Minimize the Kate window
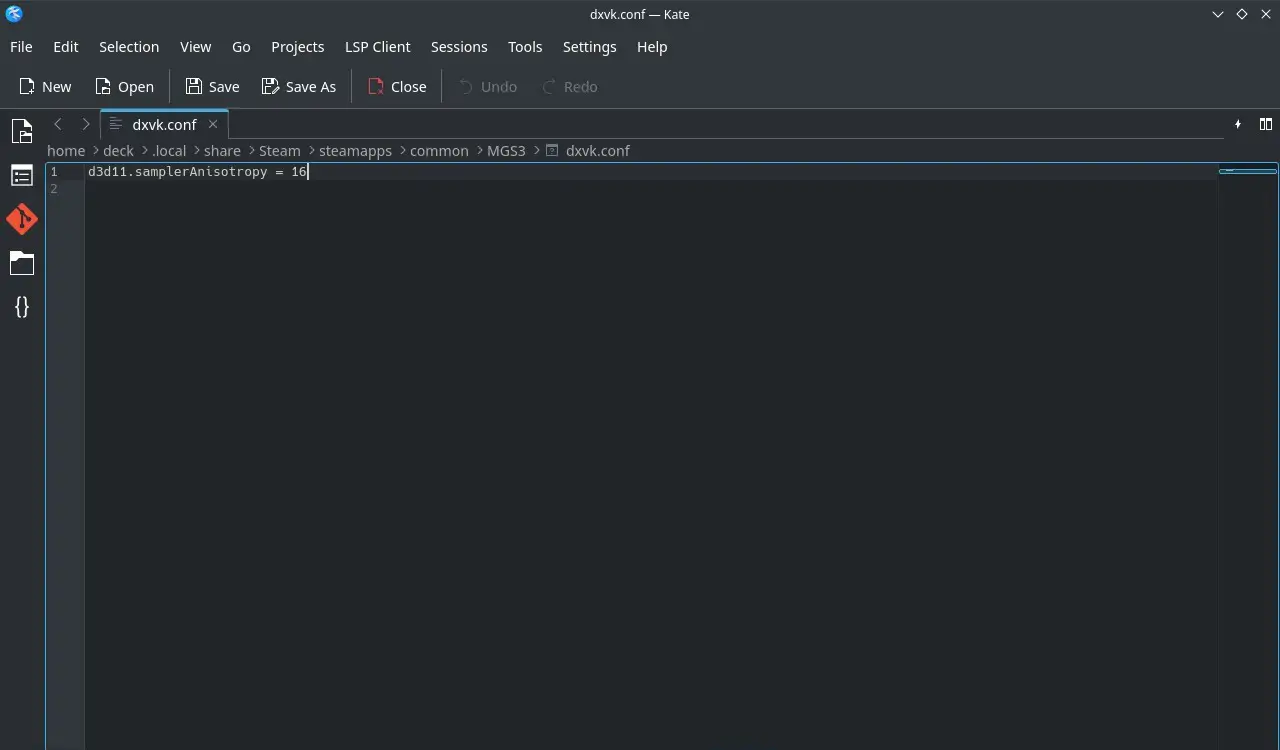Image resolution: width=1280 pixels, height=750 pixels. tap(1218, 14)
